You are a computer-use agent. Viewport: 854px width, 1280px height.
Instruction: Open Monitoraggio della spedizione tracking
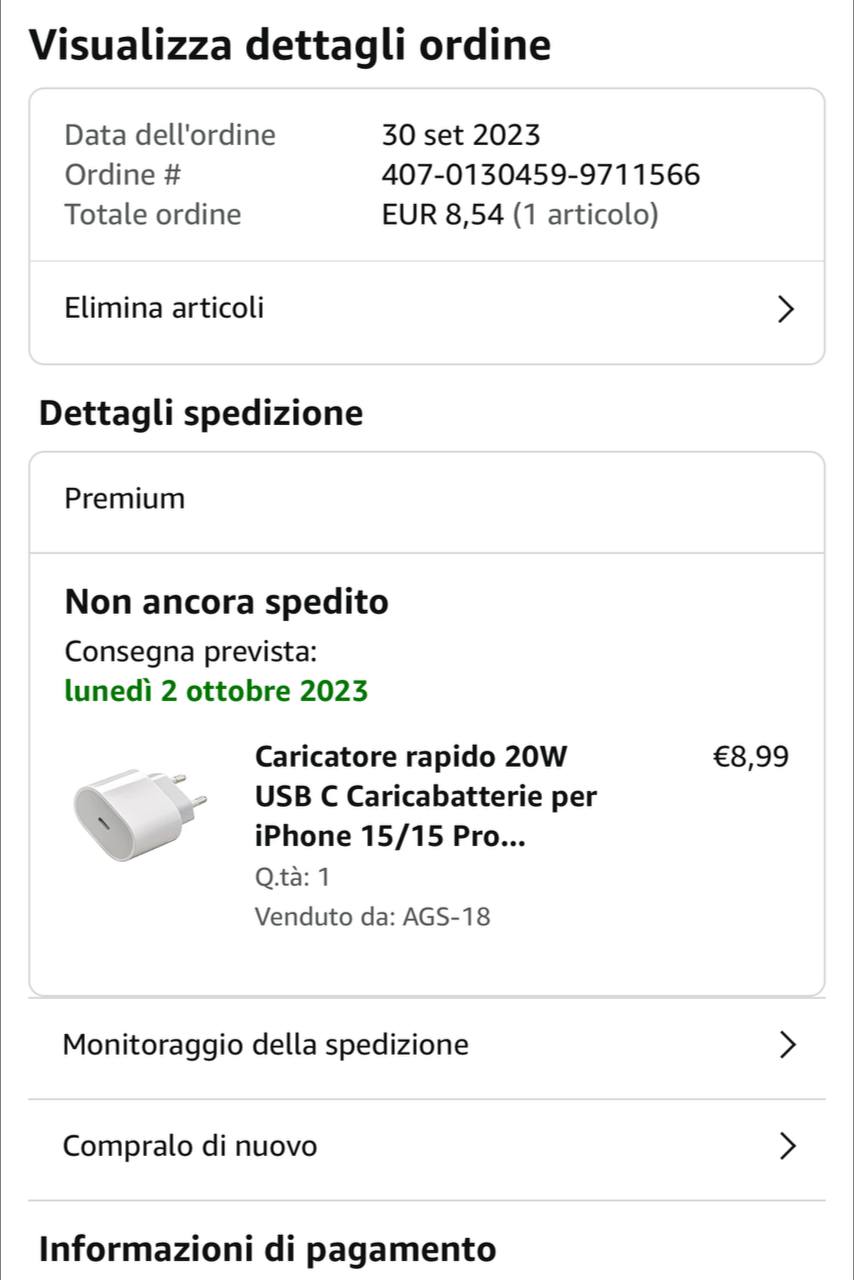265,1045
